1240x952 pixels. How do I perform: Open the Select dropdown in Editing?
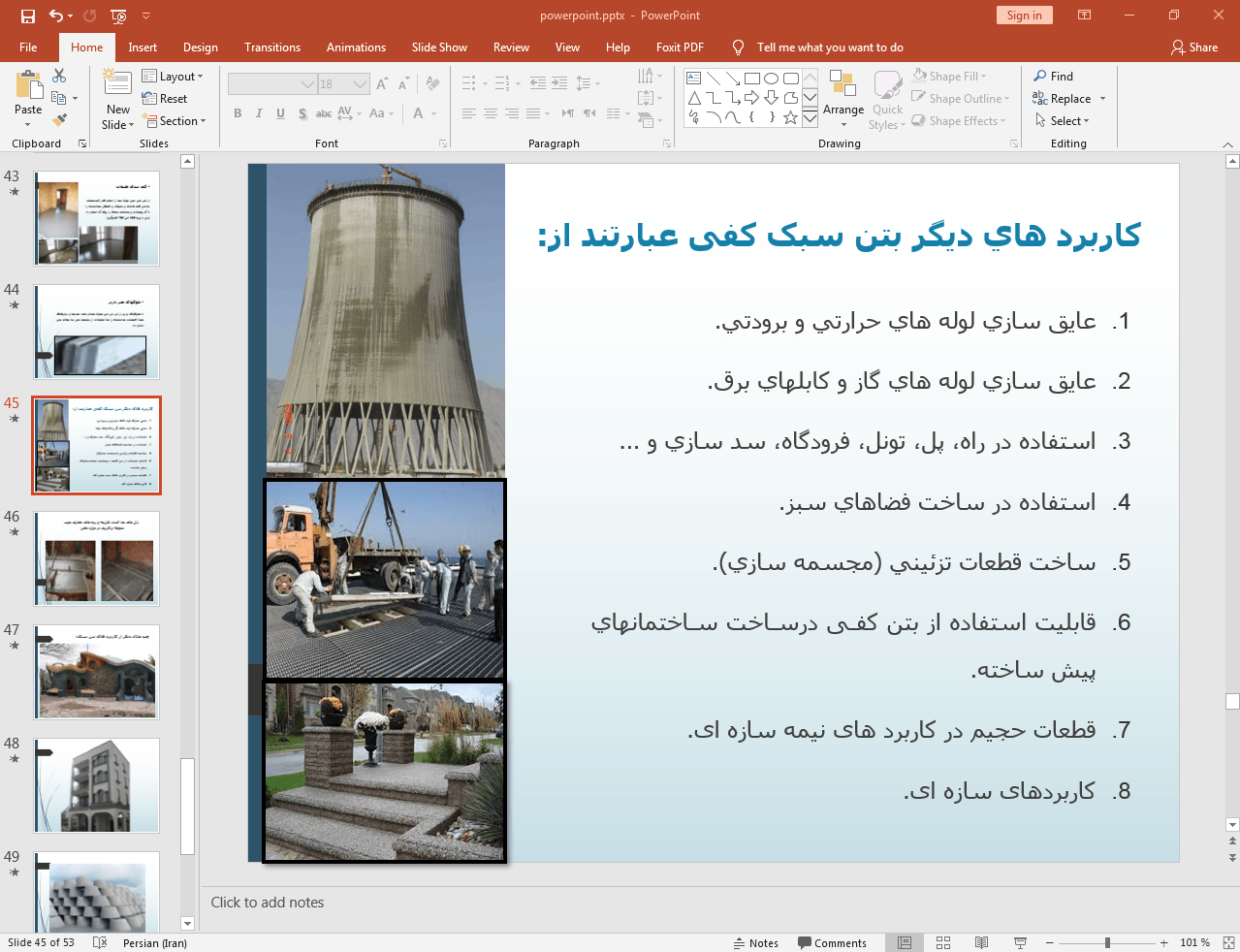[x=1062, y=120]
